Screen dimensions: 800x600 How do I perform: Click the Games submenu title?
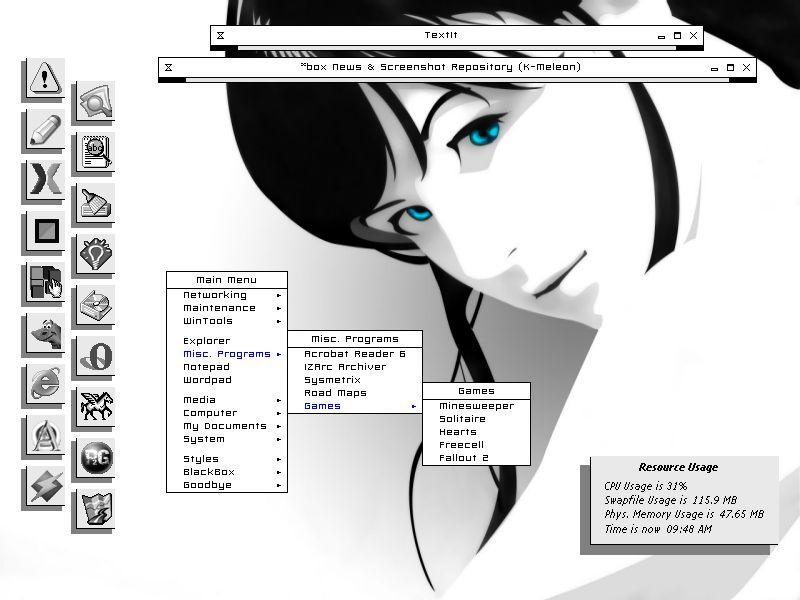(x=477, y=391)
